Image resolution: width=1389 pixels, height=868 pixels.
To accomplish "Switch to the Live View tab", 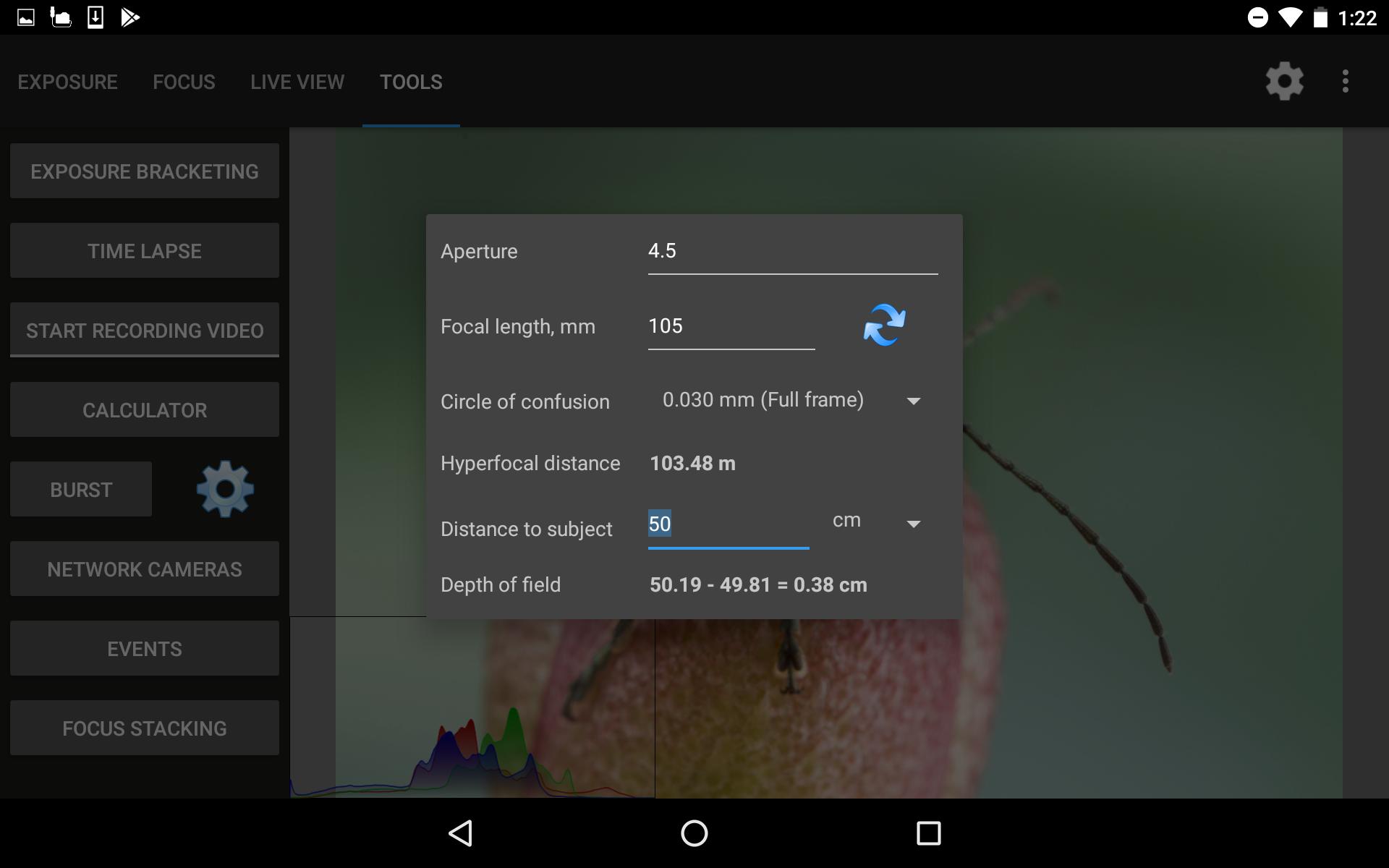I will click(x=297, y=82).
